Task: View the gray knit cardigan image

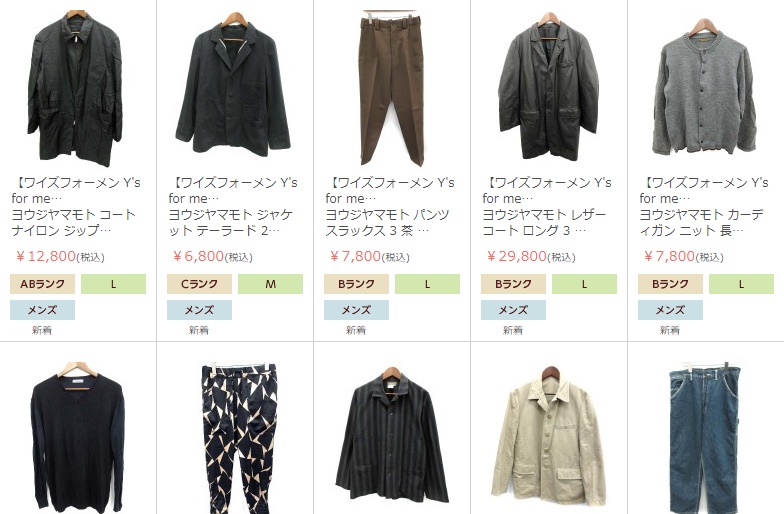Action: coord(705,88)
